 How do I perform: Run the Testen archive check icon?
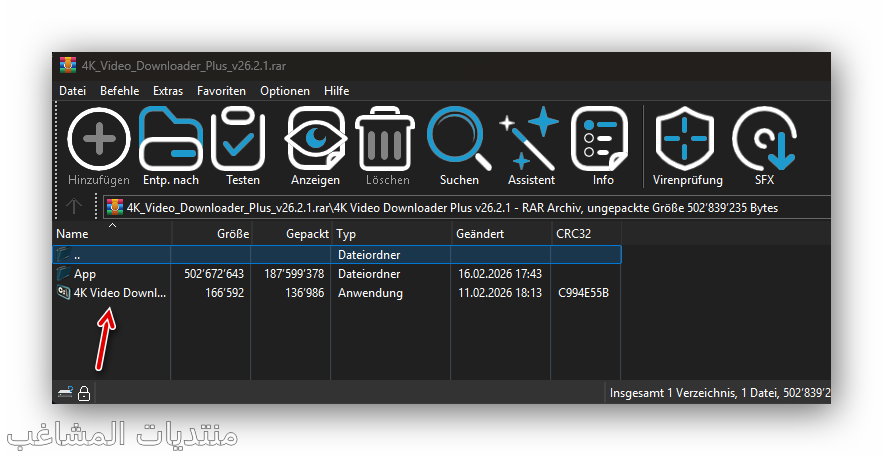click(x=238, y=138)
